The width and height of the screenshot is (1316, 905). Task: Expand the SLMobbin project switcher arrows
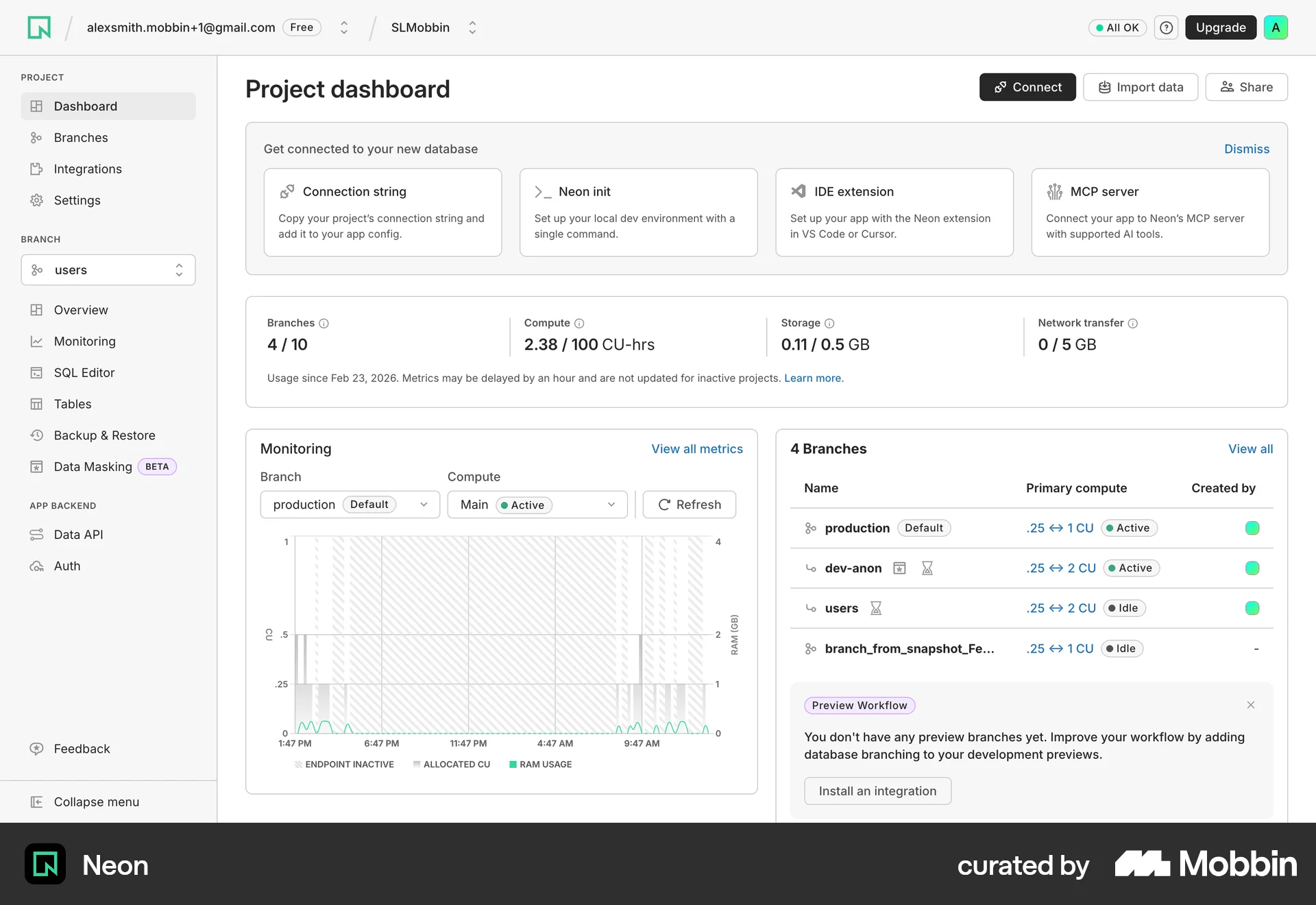click(472, 27)
